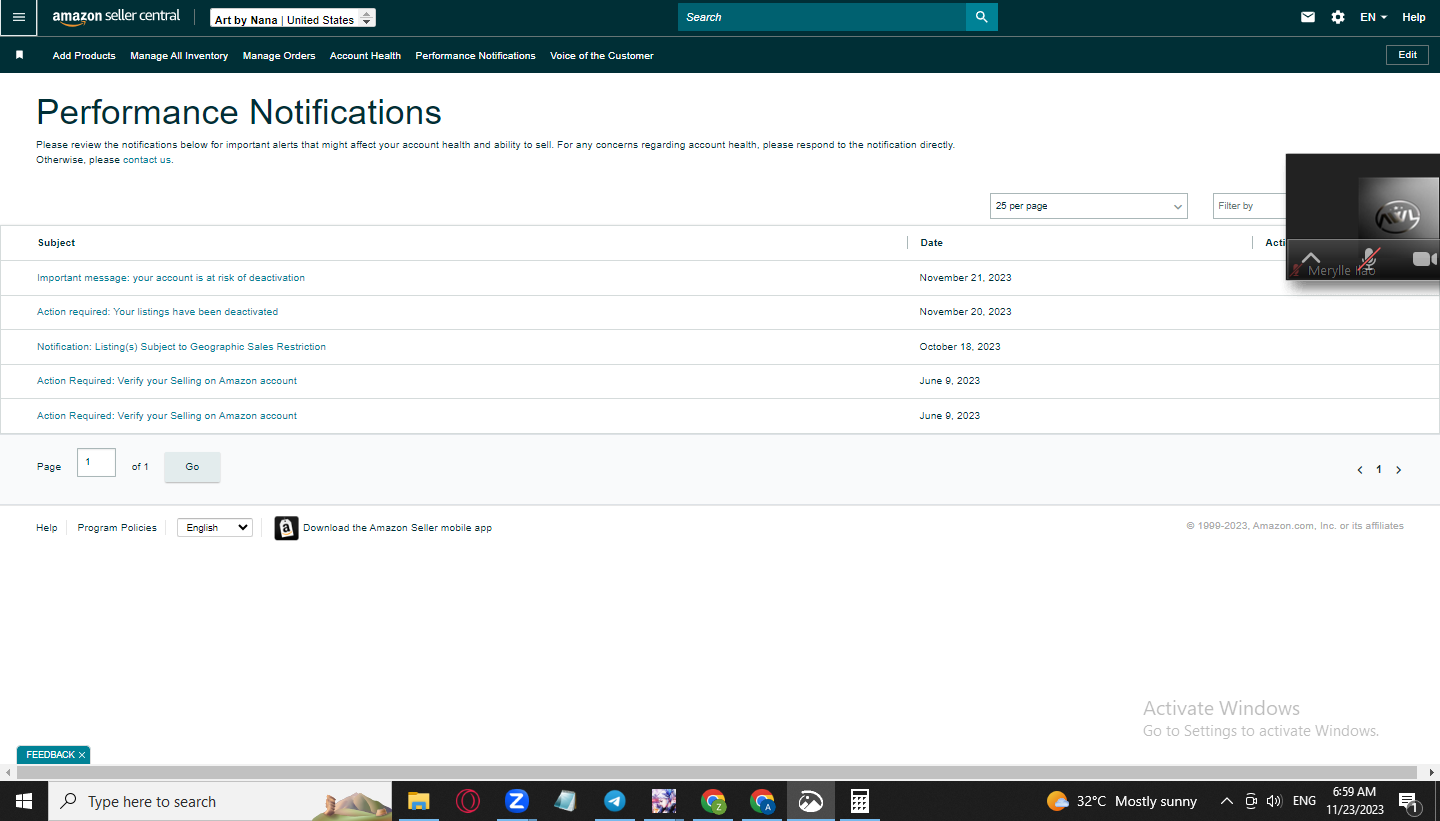
Task: Click the Amazon Seller app icon in footer
Action: click(x=286, y=528)
